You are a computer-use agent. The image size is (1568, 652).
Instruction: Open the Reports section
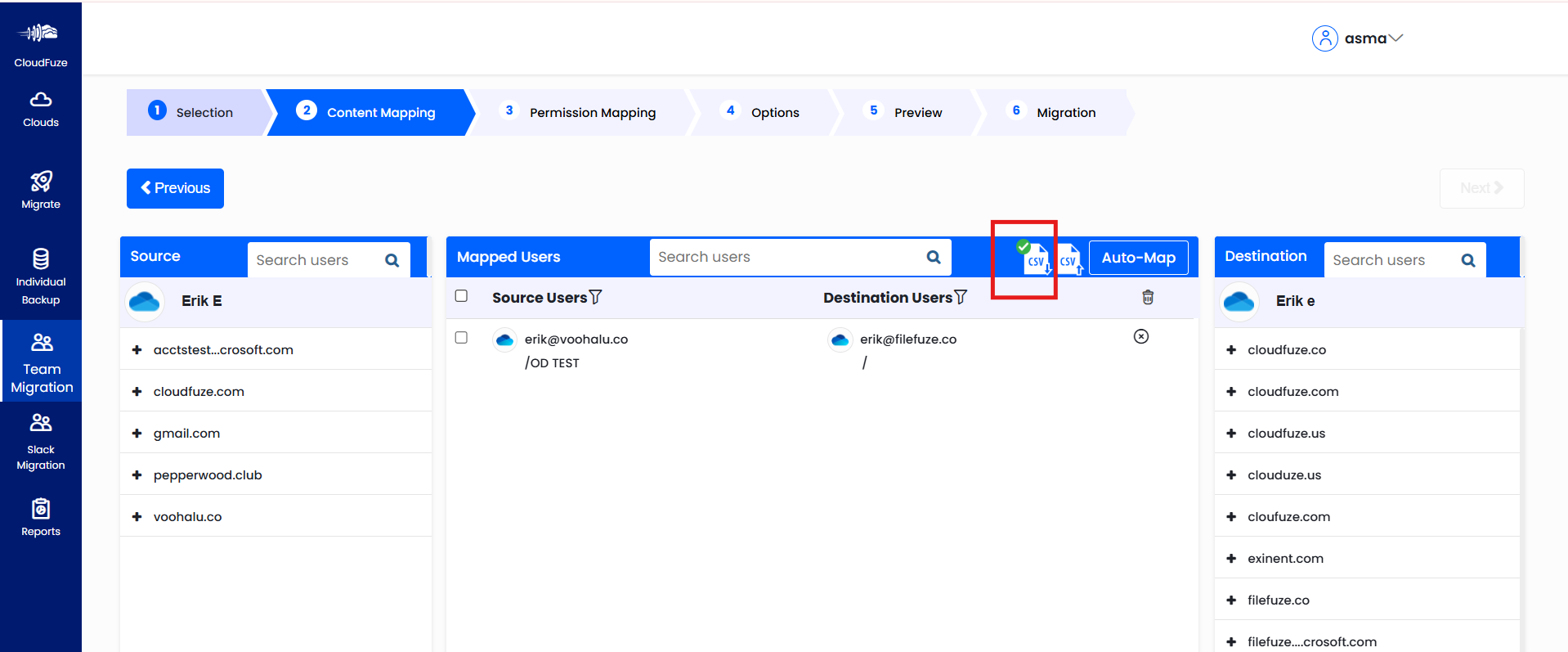(x=40, y=517)
